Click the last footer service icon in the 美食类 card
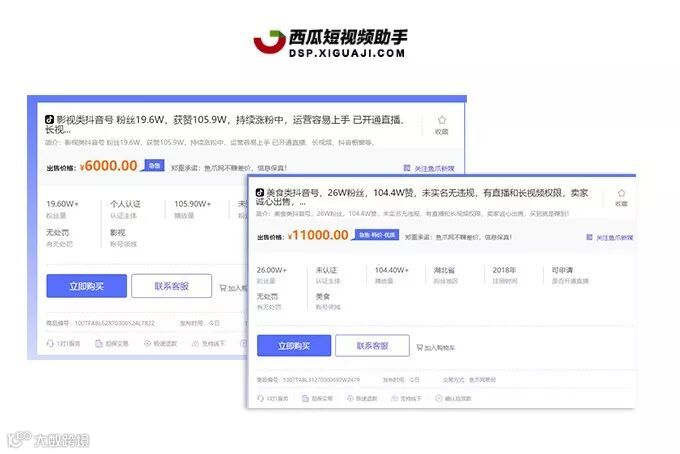This screenshot has width=680, height=454. point(438,398)
